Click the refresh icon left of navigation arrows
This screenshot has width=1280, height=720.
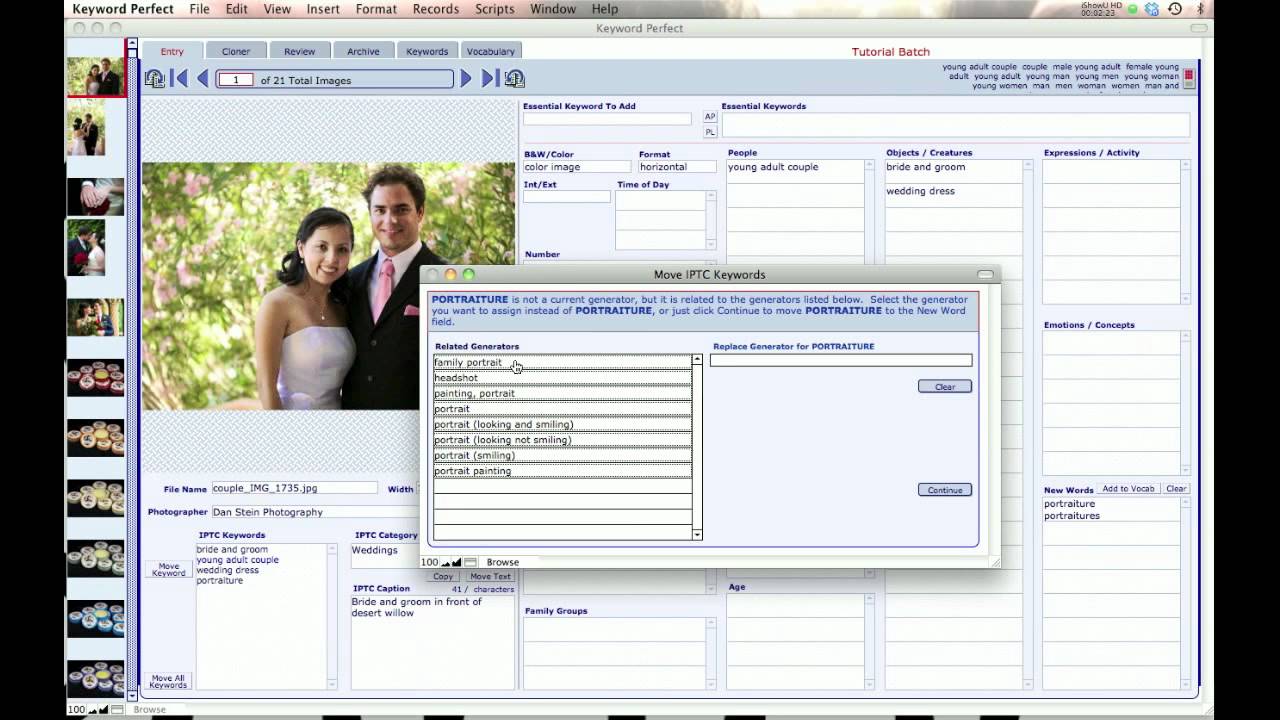pos(154,79)
